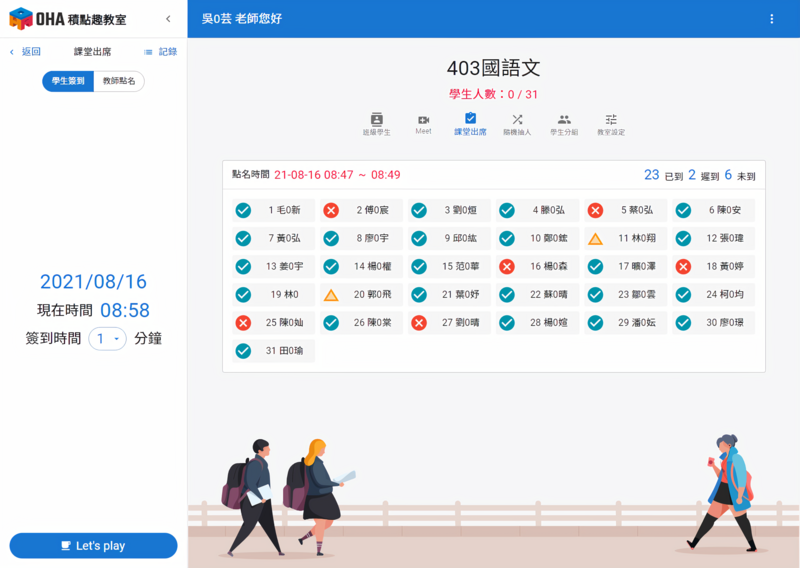Switch to the 學生簽到 tab
This screenshot has width=800, height=568.
click(x=67, y=82)
